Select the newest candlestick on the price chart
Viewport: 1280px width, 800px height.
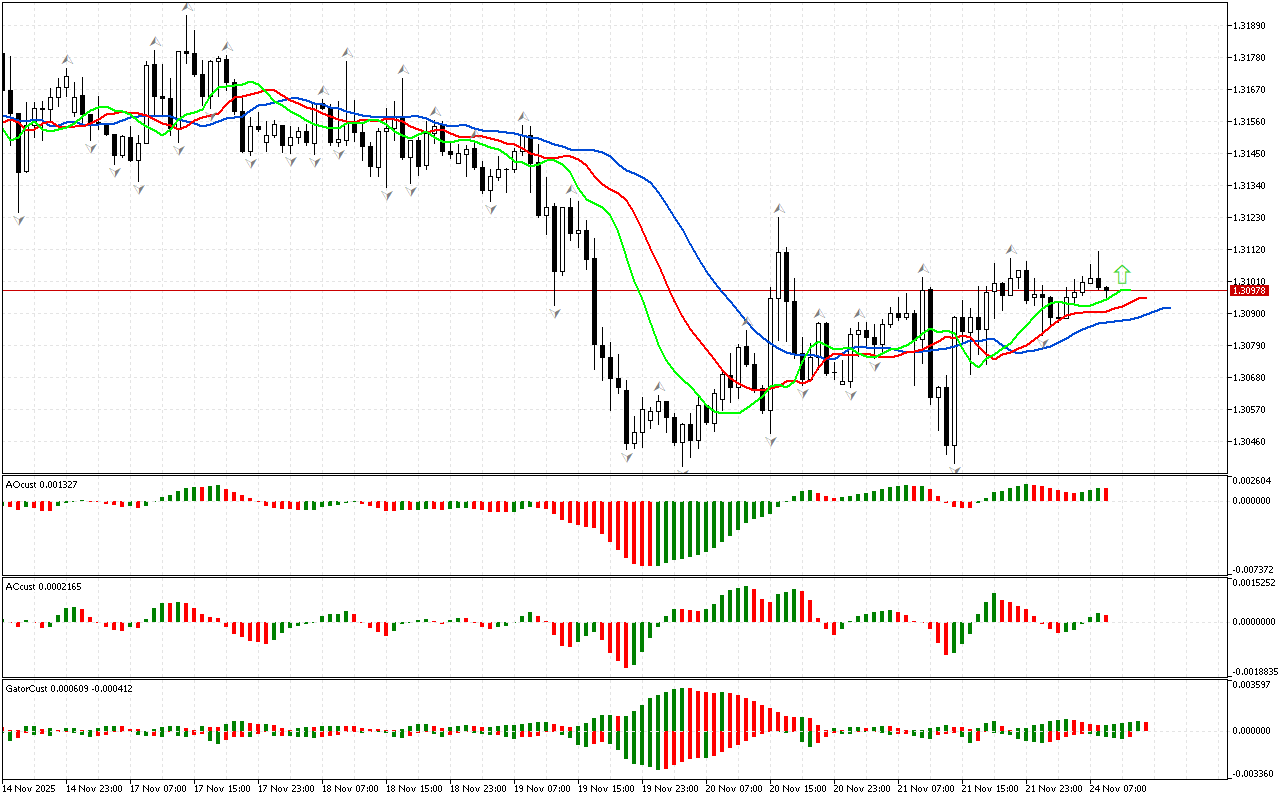point(1107,289)
